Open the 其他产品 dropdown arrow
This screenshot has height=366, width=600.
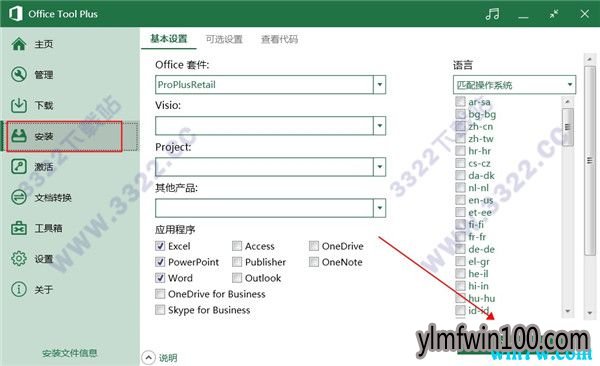pos(380,208)
